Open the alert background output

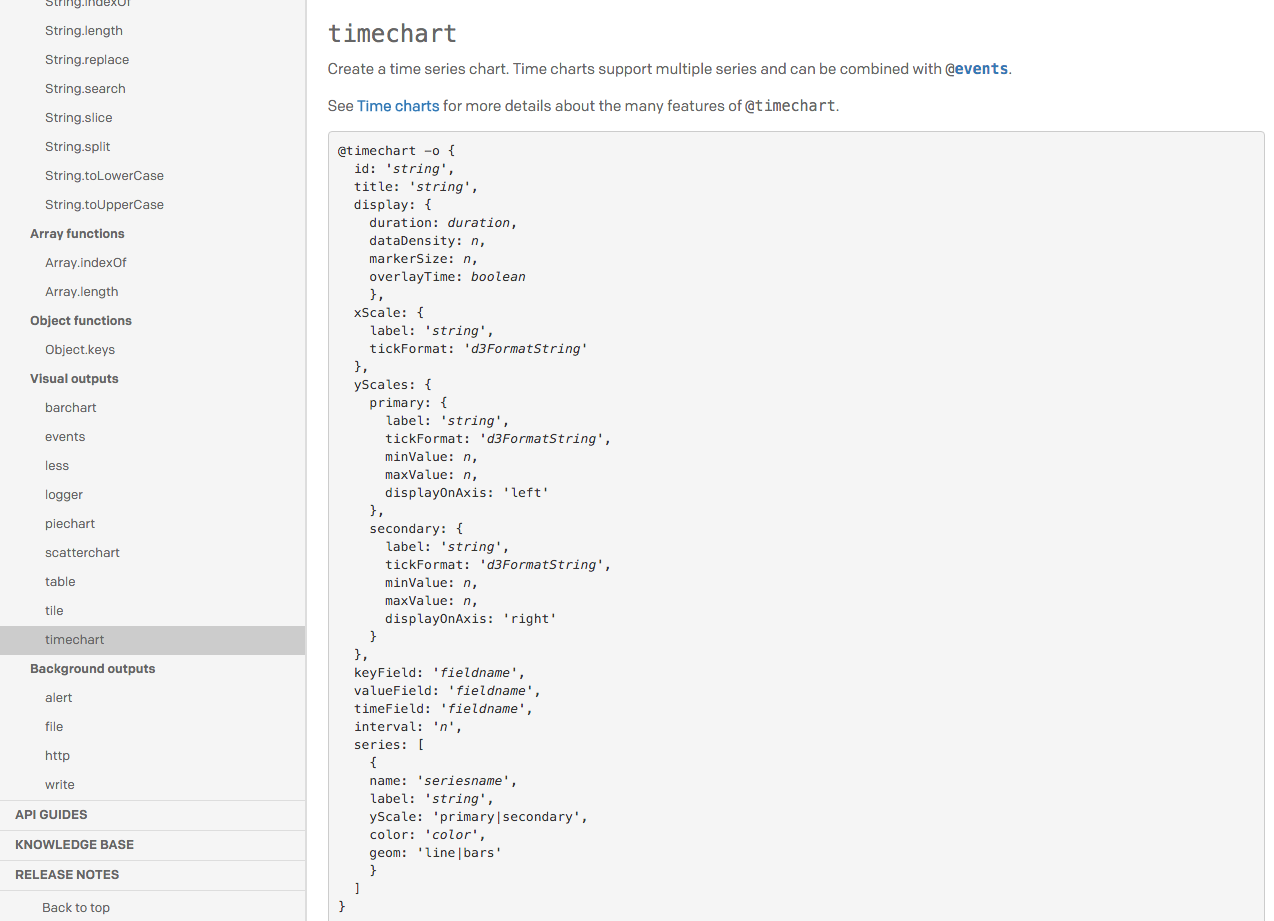coord(59,698)
